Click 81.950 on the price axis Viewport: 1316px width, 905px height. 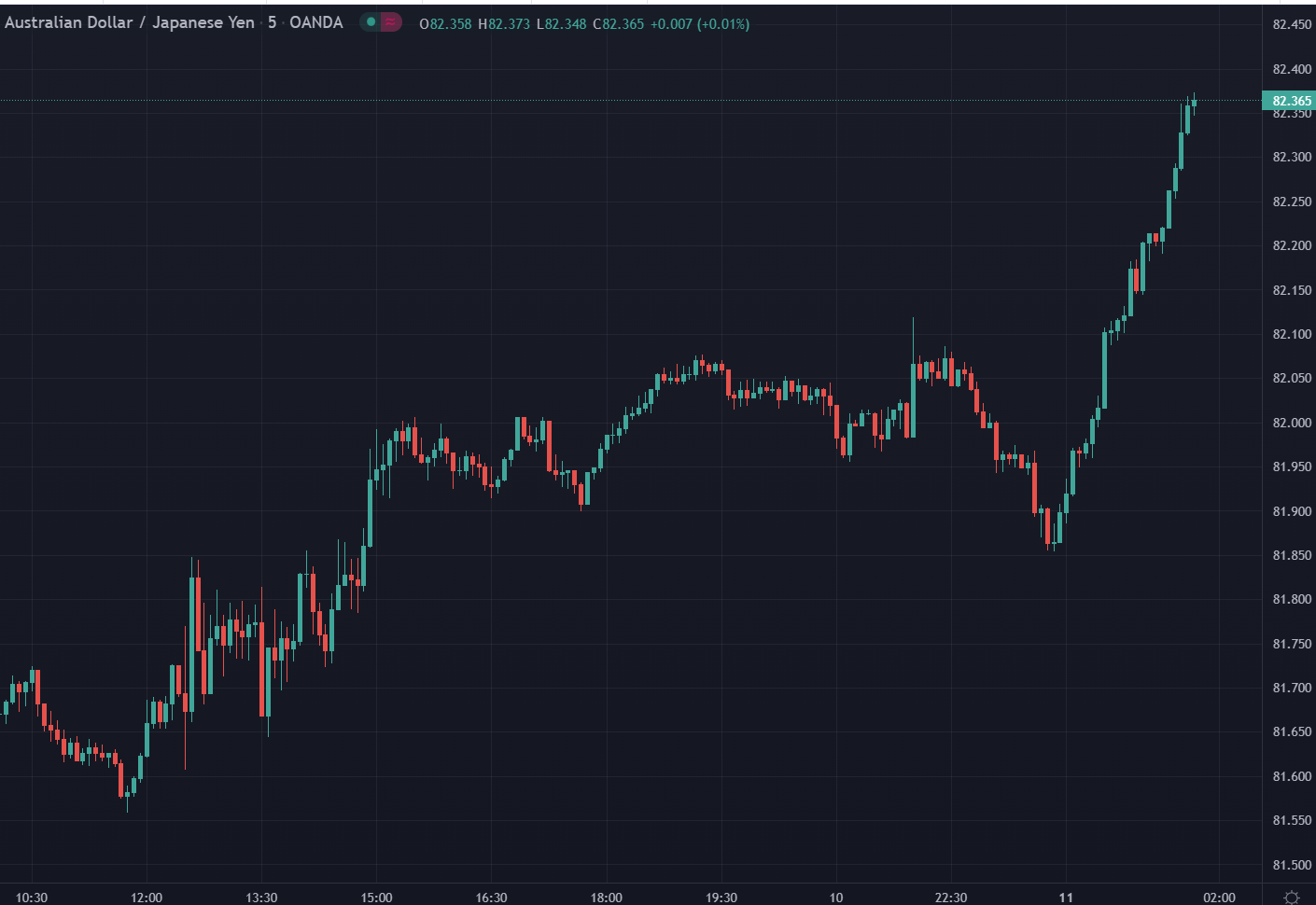[1292, 466]
